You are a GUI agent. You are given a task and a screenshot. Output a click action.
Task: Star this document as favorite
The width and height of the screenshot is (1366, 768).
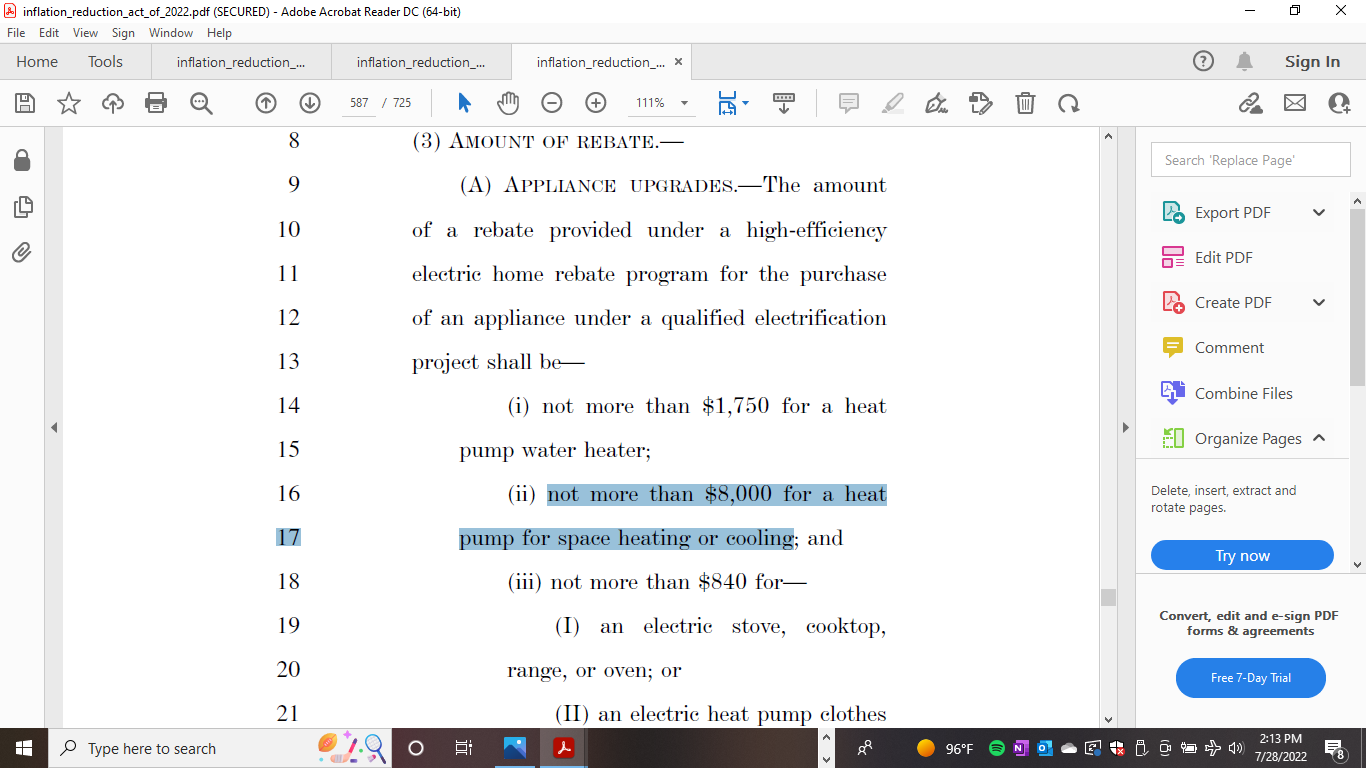click(x=69, y=103)
